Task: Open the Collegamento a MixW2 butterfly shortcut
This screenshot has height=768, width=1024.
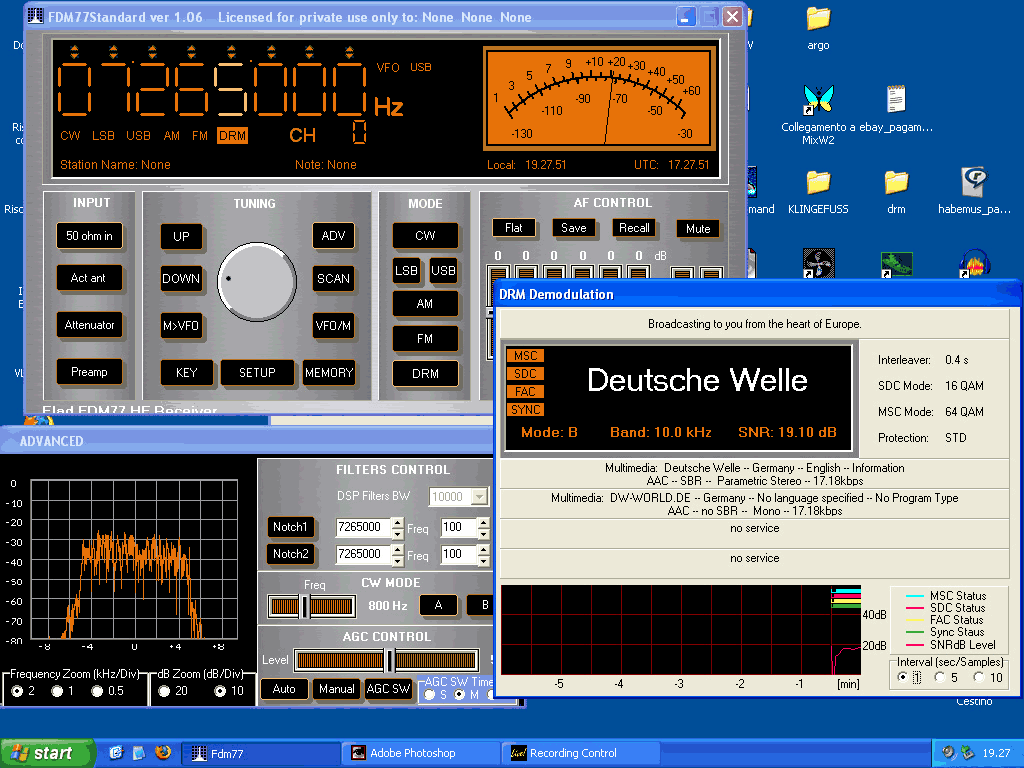Action: pyautogui.click(x=818, y=99)
